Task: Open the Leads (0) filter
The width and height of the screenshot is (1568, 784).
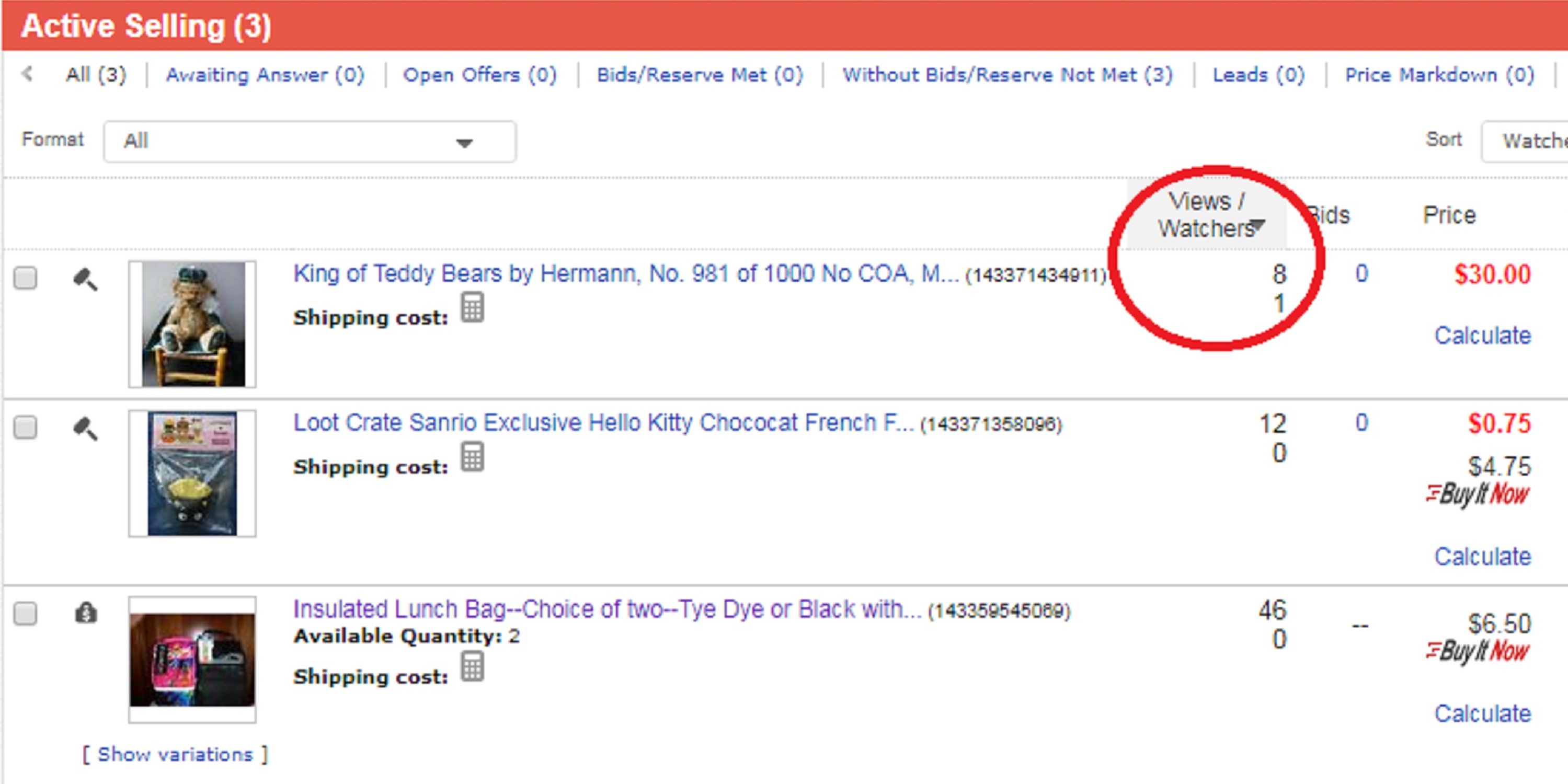Action: click(x=1259, y=75)
